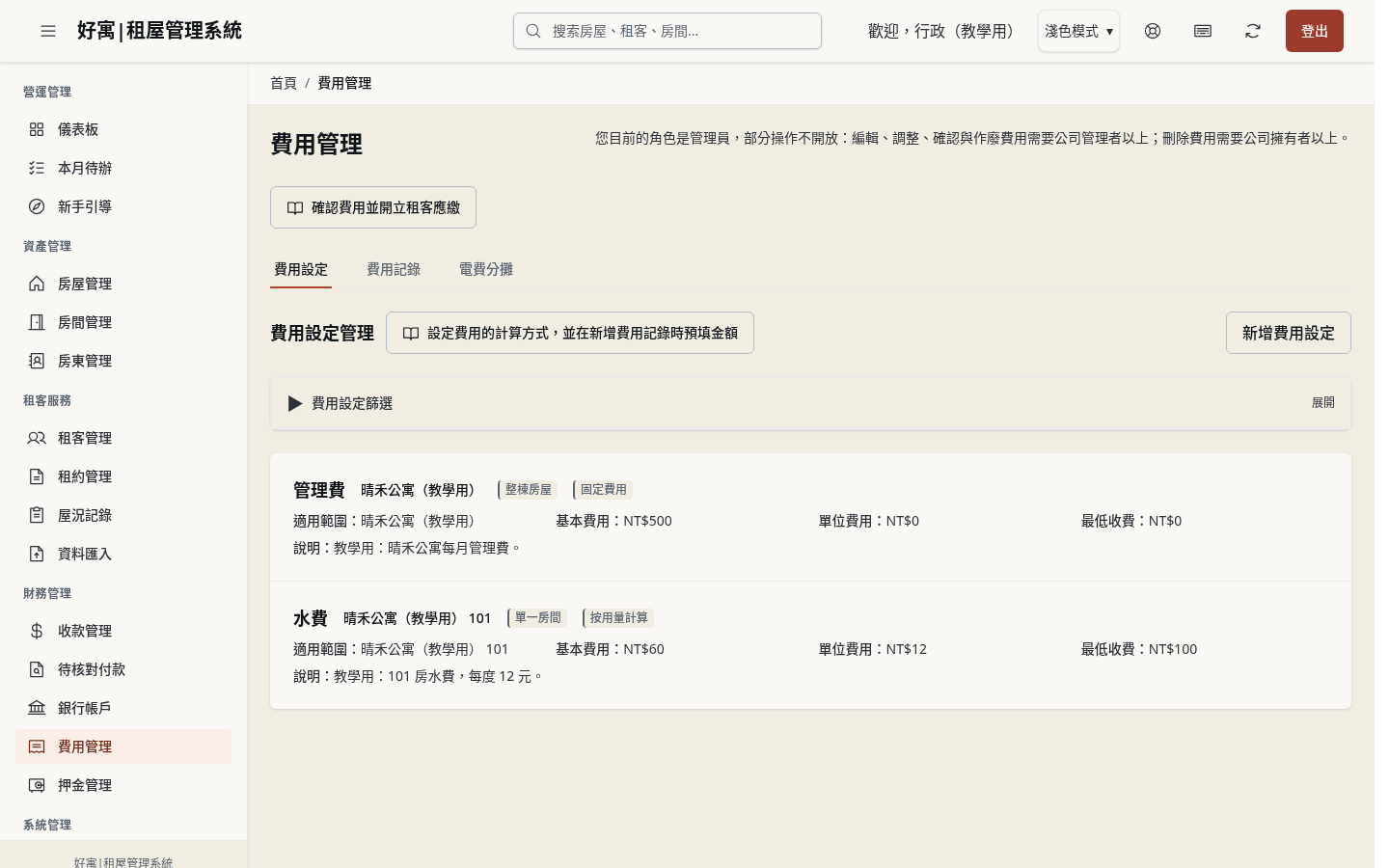Click the 押金管理 wallet icon
This screenshot has width=1389, height=868.
[x=37, y=785]
